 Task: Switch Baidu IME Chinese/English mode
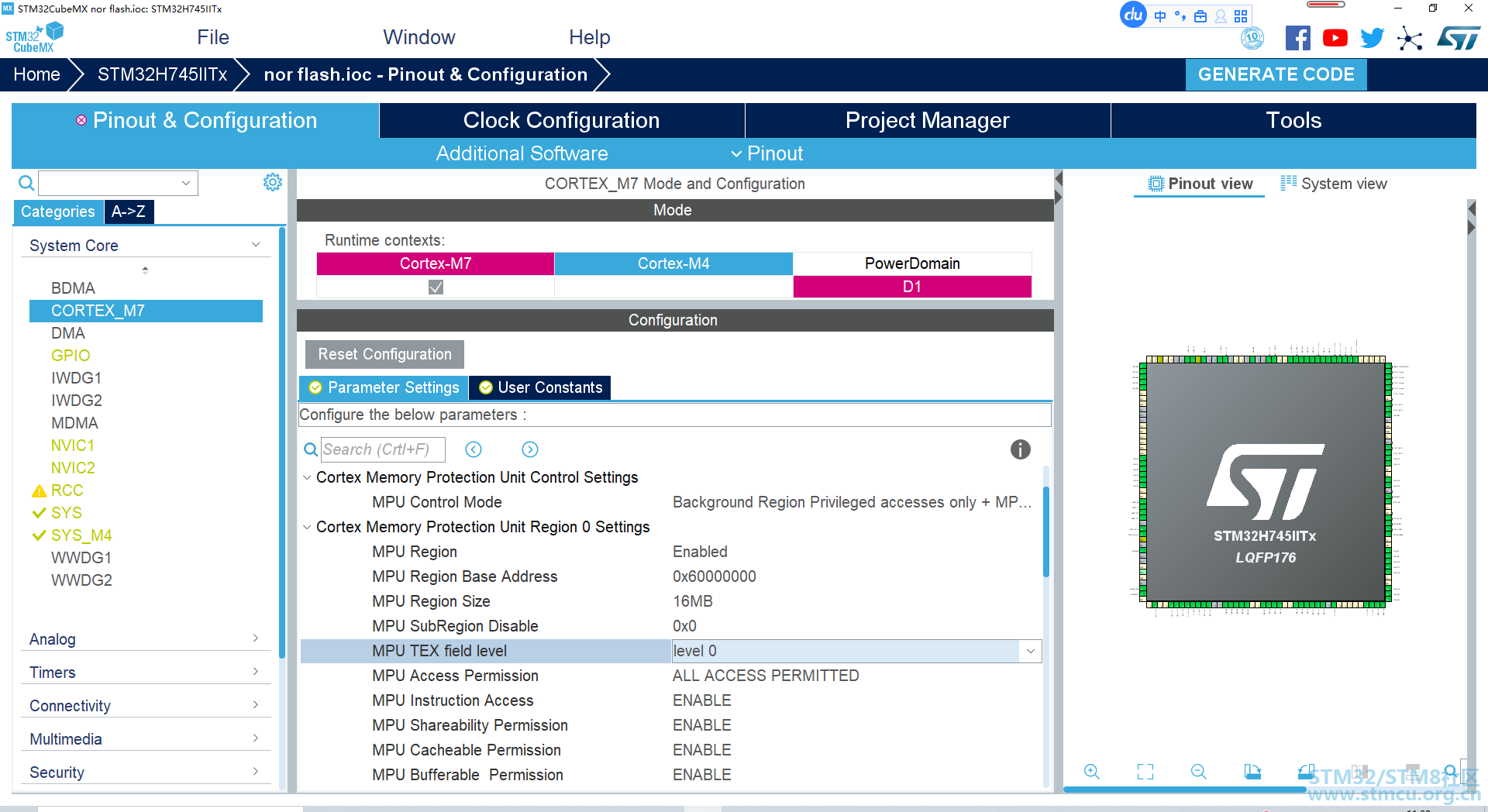pos(1159,16)
